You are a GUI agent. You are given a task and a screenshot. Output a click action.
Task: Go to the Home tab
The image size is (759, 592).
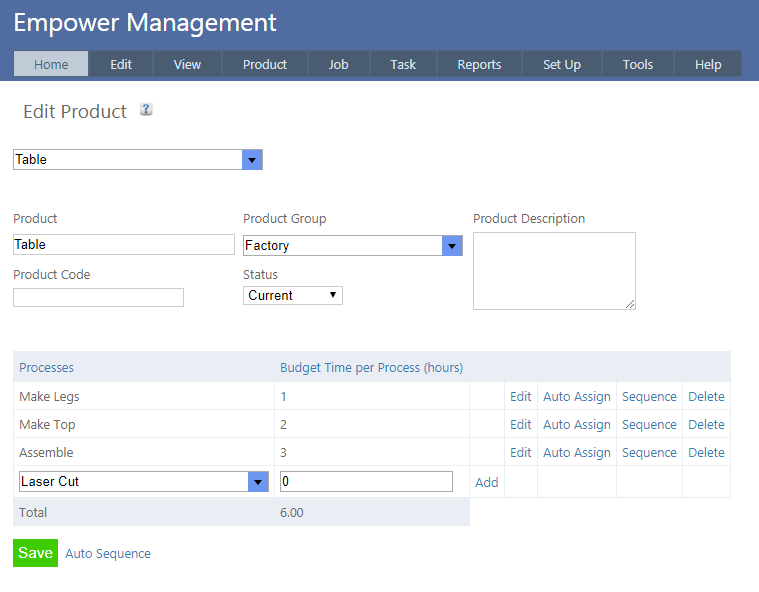point(51,64)
